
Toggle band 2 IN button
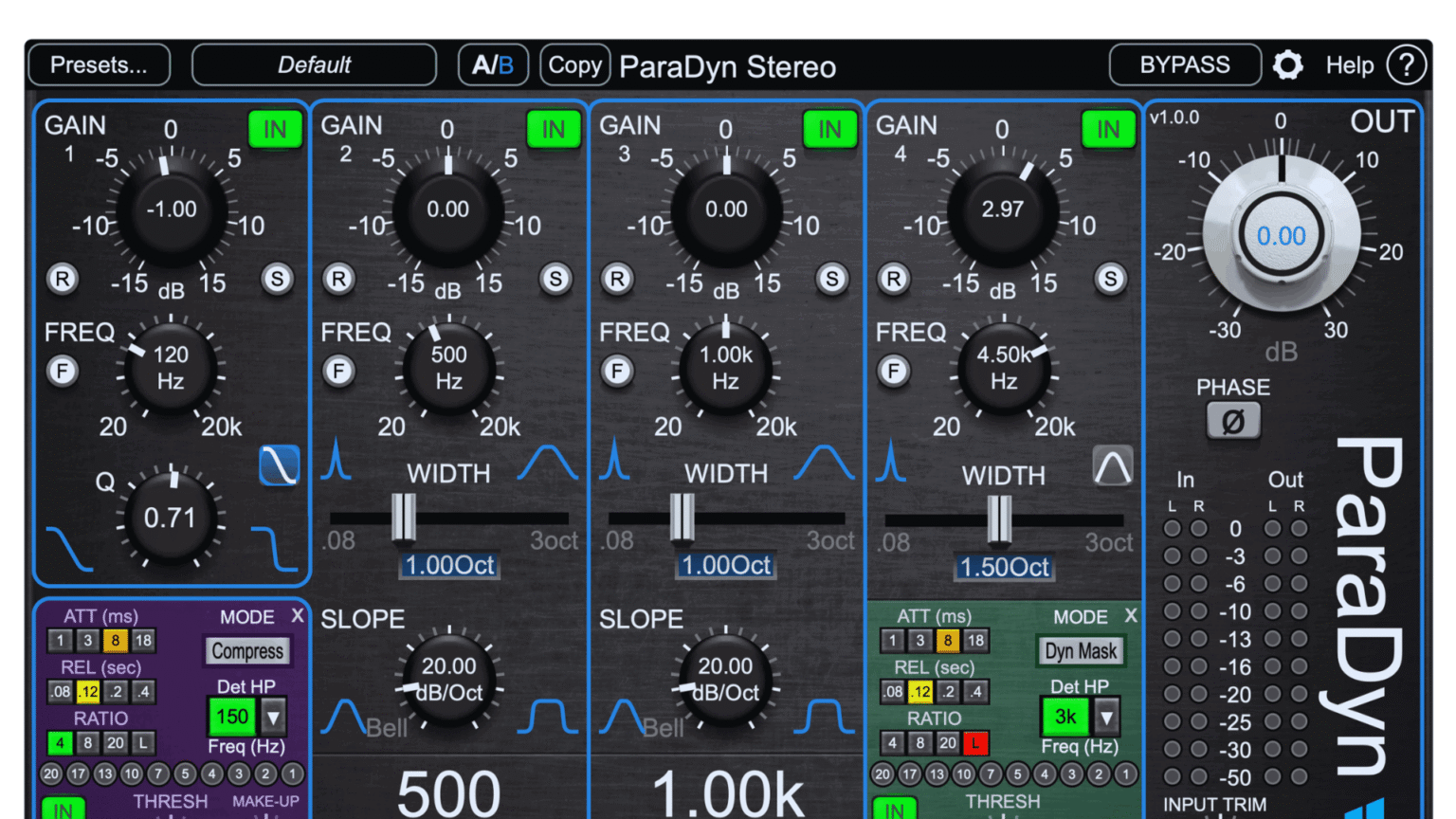(x=553, y=130)
